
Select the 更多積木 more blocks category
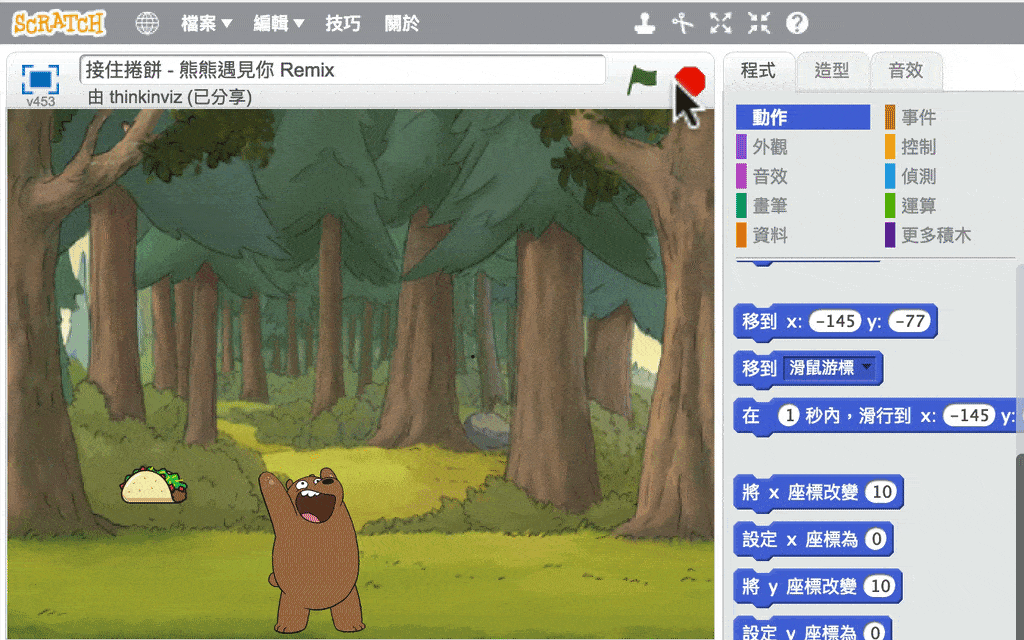pyautogui.click(x=935, y=235)
